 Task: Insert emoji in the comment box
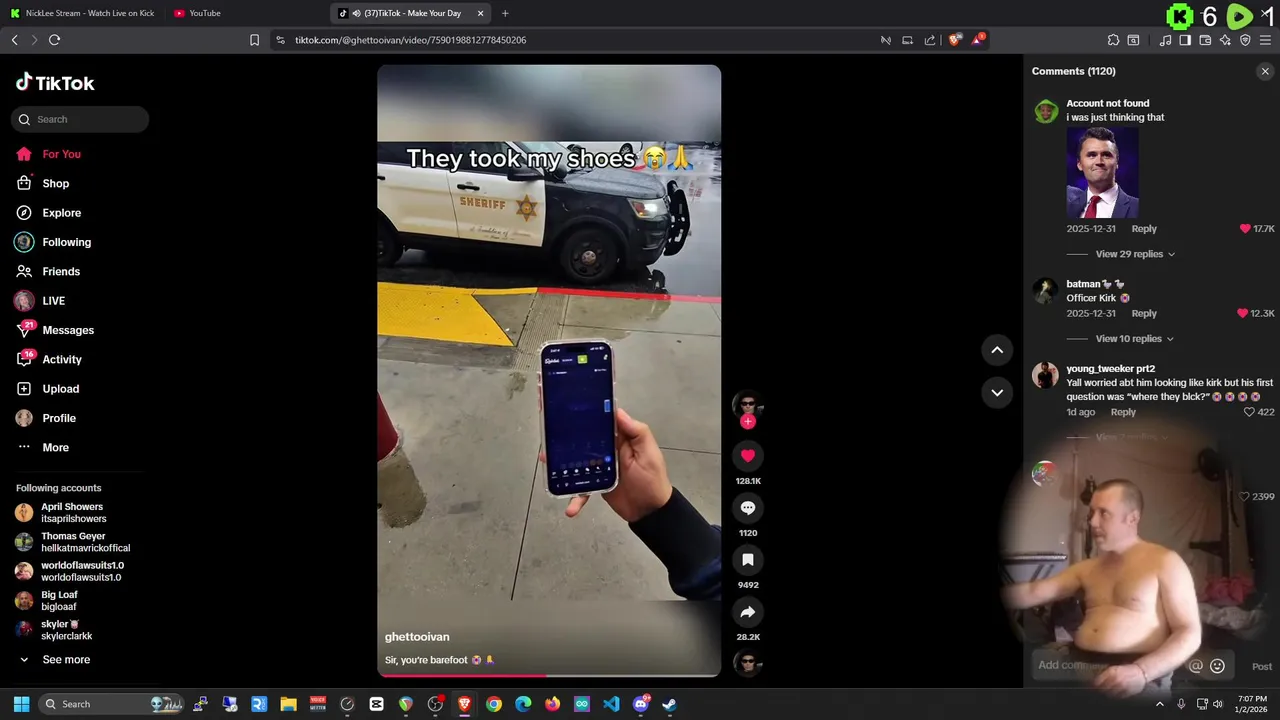point(1217,666)
